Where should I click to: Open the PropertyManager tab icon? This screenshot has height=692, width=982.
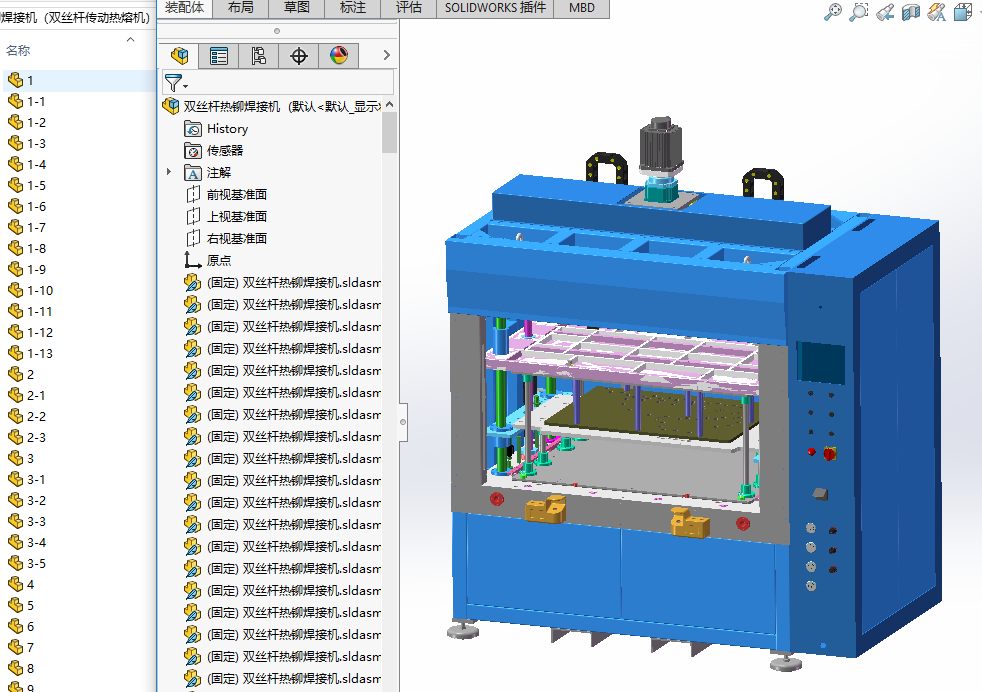[218, 56]
